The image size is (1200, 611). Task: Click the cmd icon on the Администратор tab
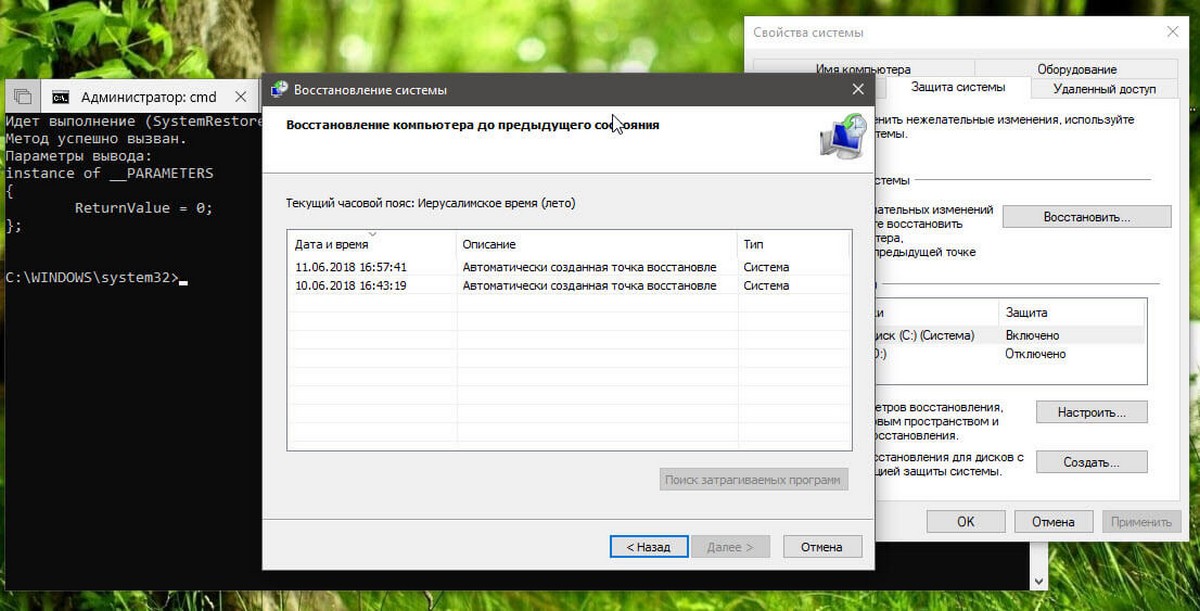(x=62, y=97)
